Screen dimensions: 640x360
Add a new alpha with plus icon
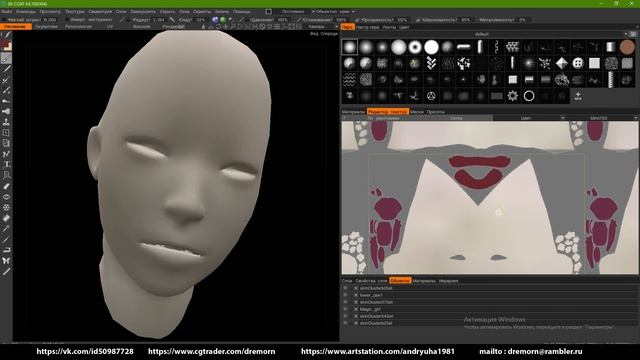[x=578, y=96]
